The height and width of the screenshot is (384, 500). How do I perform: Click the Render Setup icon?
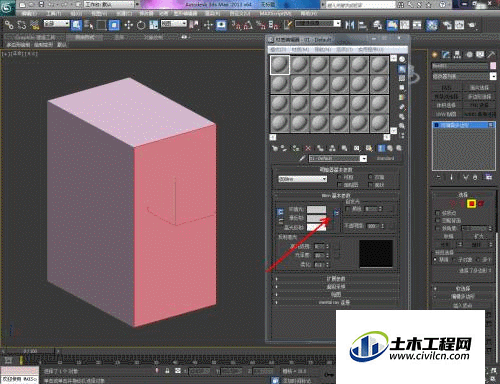coord(447,25)
